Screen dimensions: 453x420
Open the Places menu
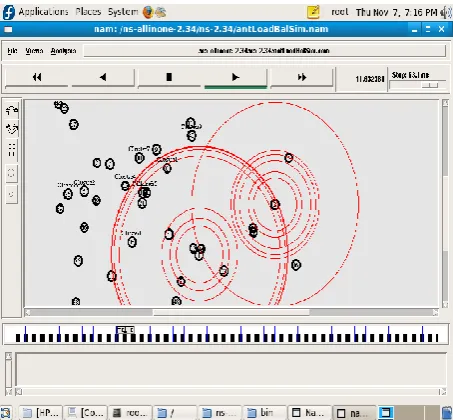pos(88,12)
